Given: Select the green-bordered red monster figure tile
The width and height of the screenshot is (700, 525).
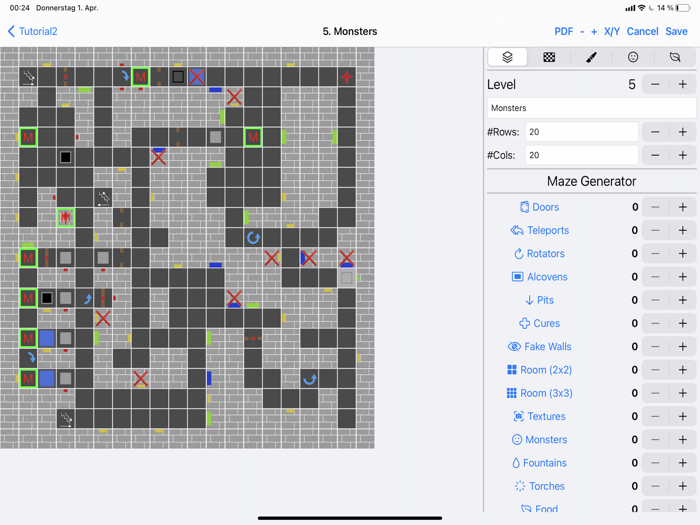Looking at the screenshot, I should pyautogui.click(x=66, y=217).
